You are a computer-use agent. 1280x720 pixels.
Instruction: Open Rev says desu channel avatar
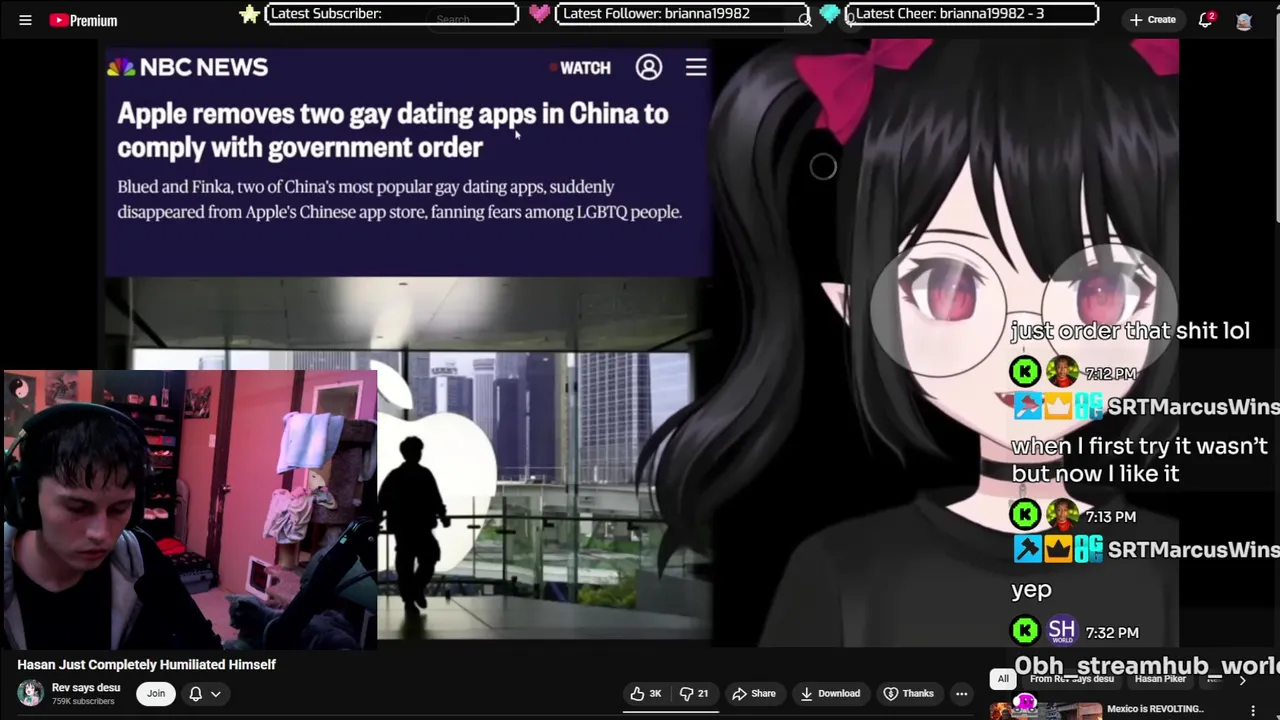pos(31,693)
